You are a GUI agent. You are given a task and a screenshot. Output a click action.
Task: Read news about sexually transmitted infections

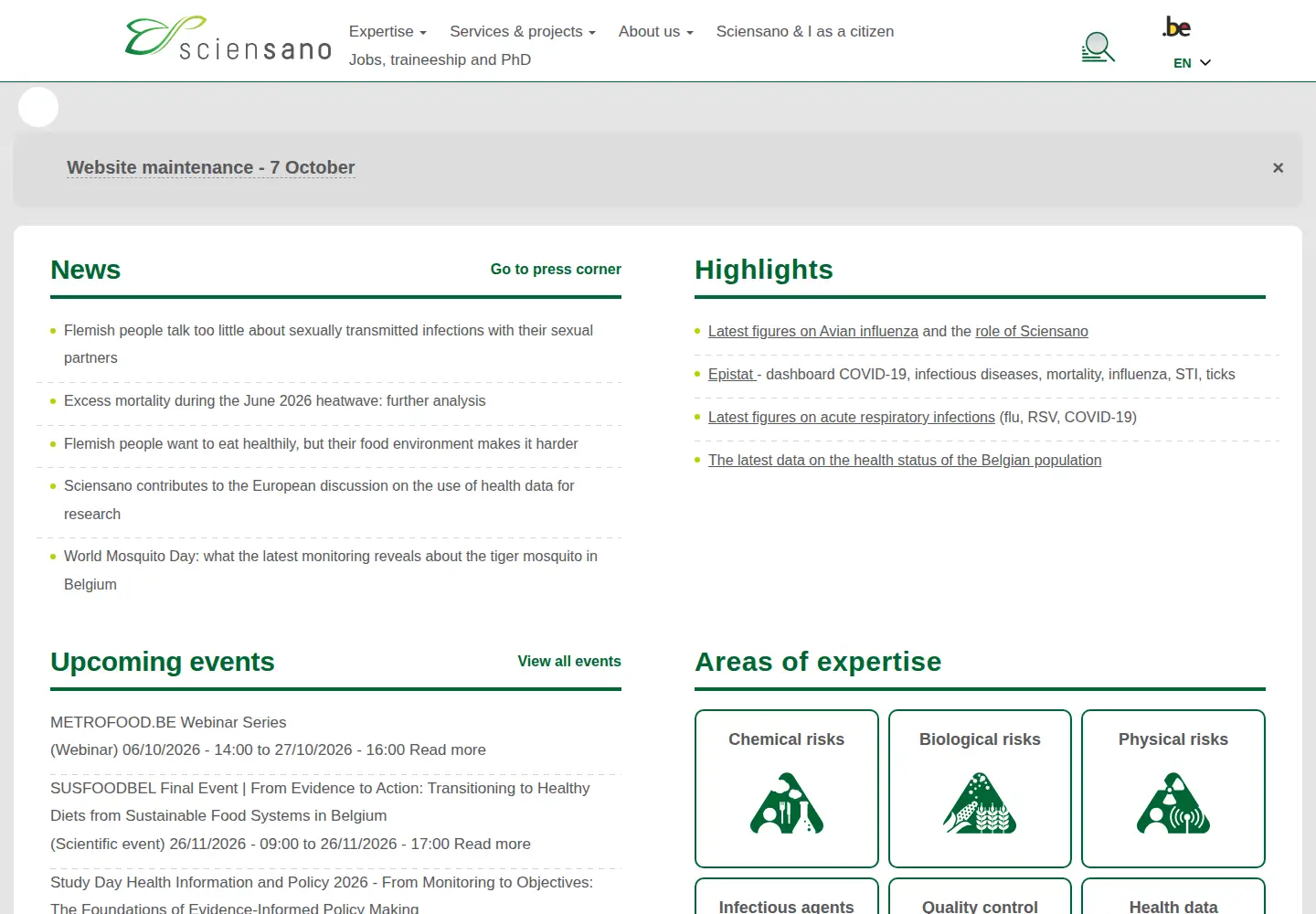coord(329,345)
